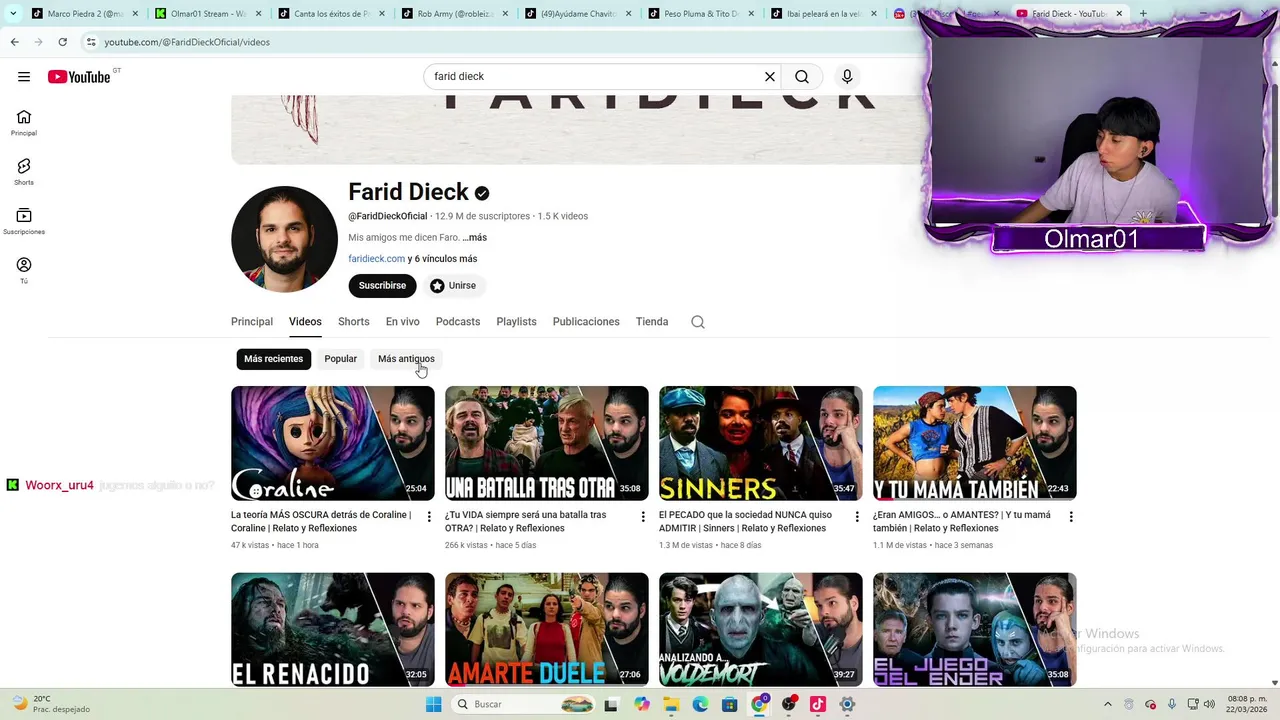Image resolution: width=1280 pixels, height=720 pixels.
Task: Go back in the browser
Action: [14, 42]
